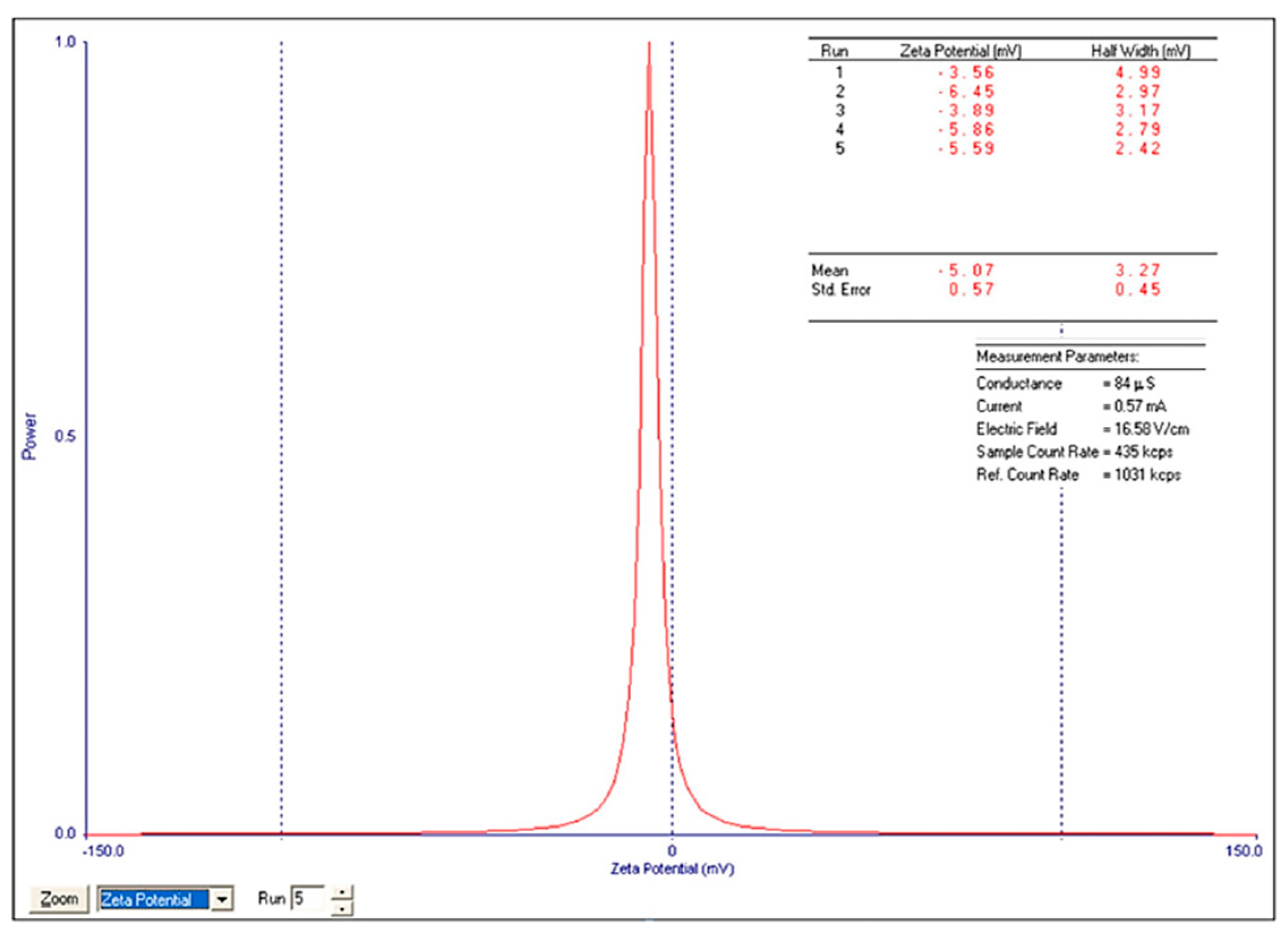Select Run 3 half width 3.17

(x=1137, y=110)
